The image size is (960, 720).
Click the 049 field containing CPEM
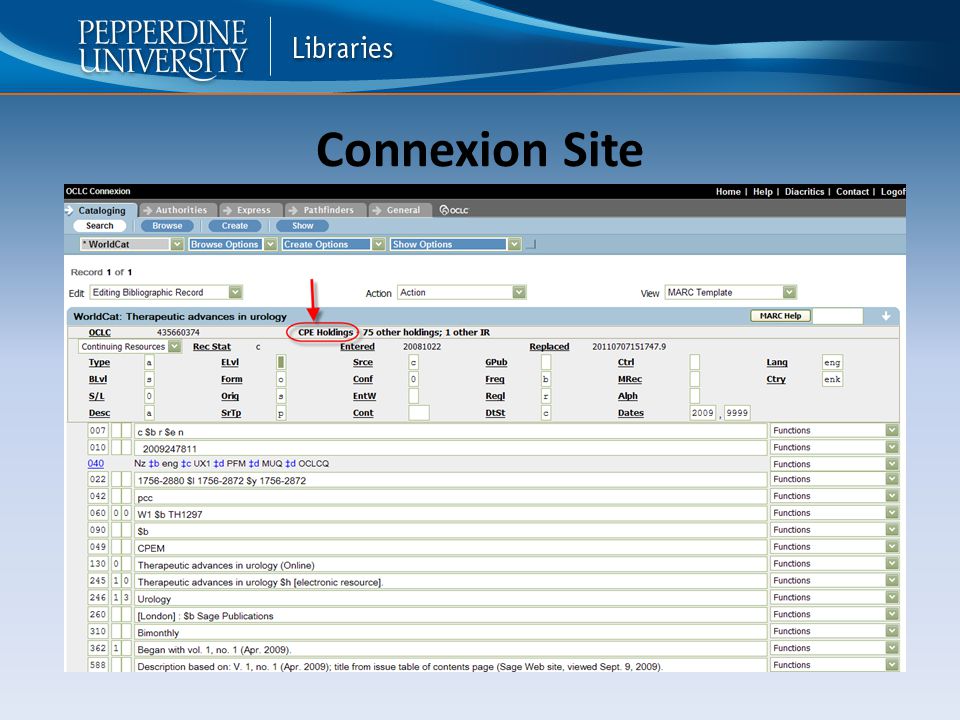pyautogui.click(x=450, y=548)
